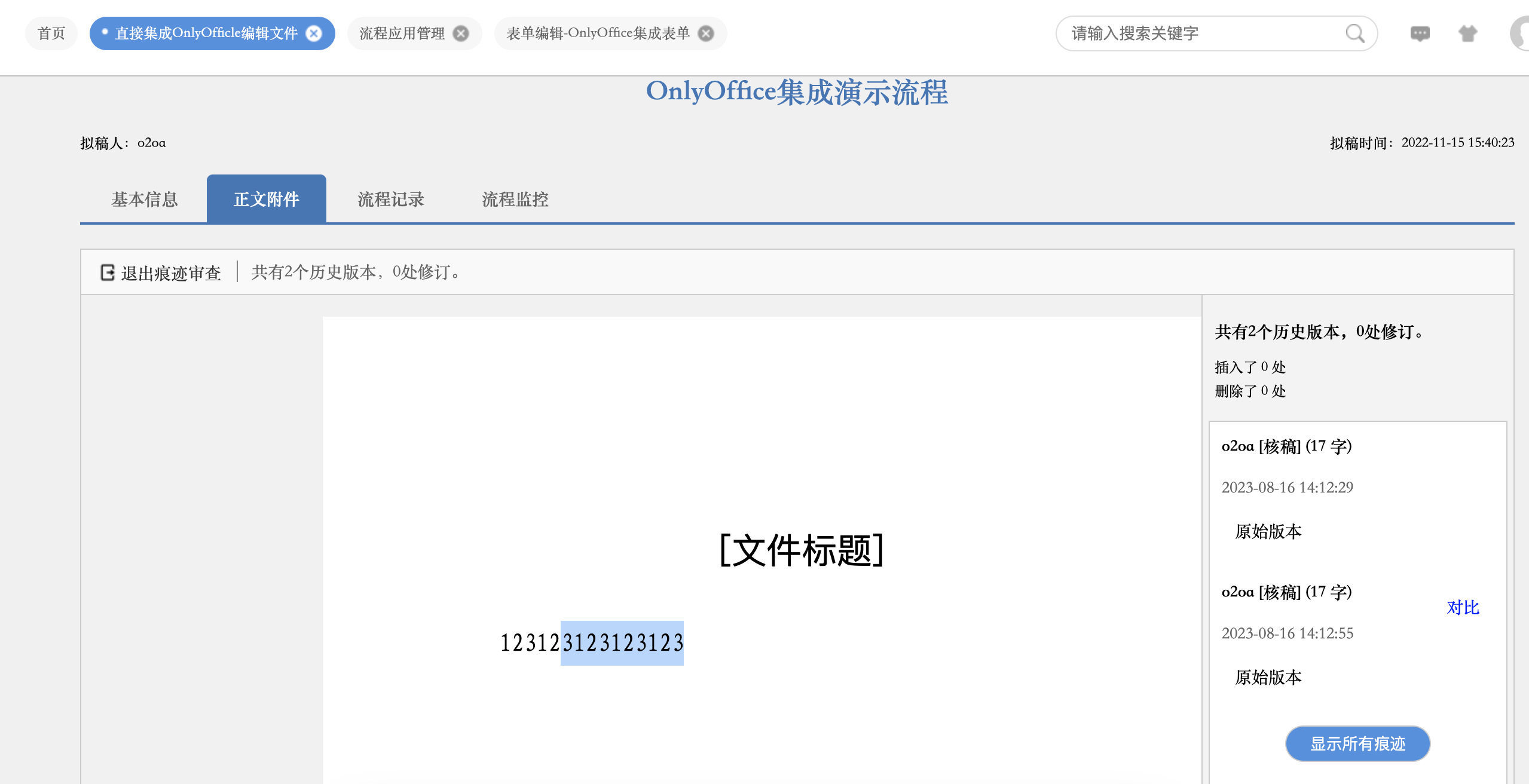Open the messages chat icon
Viewport: 1529px width, 784px height.
pos(1420,33)
